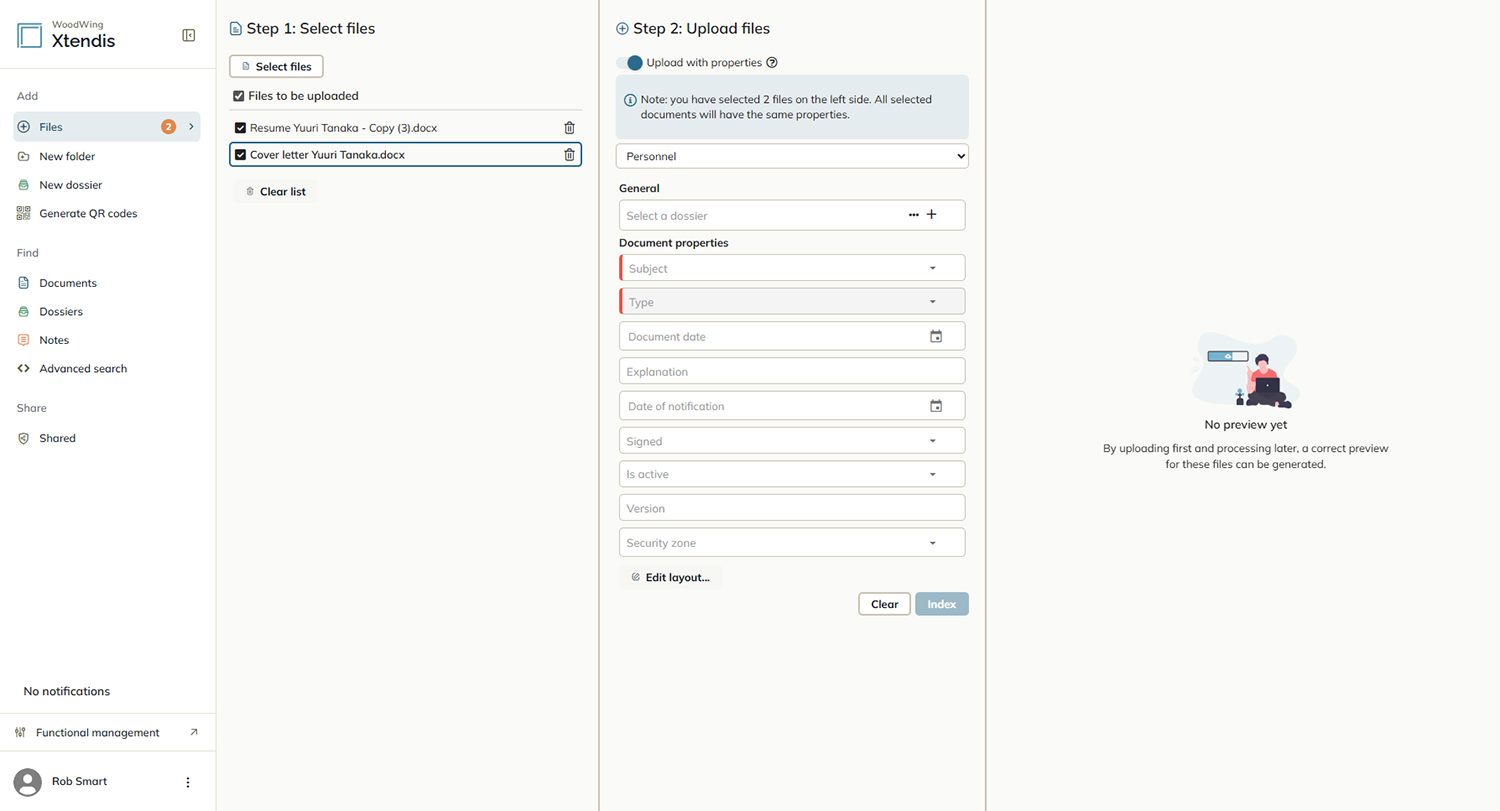Delete Cover letter Yuuri Tanaka file via trash icon
This screenshot has height=811, width=1500.
[569, 155]
